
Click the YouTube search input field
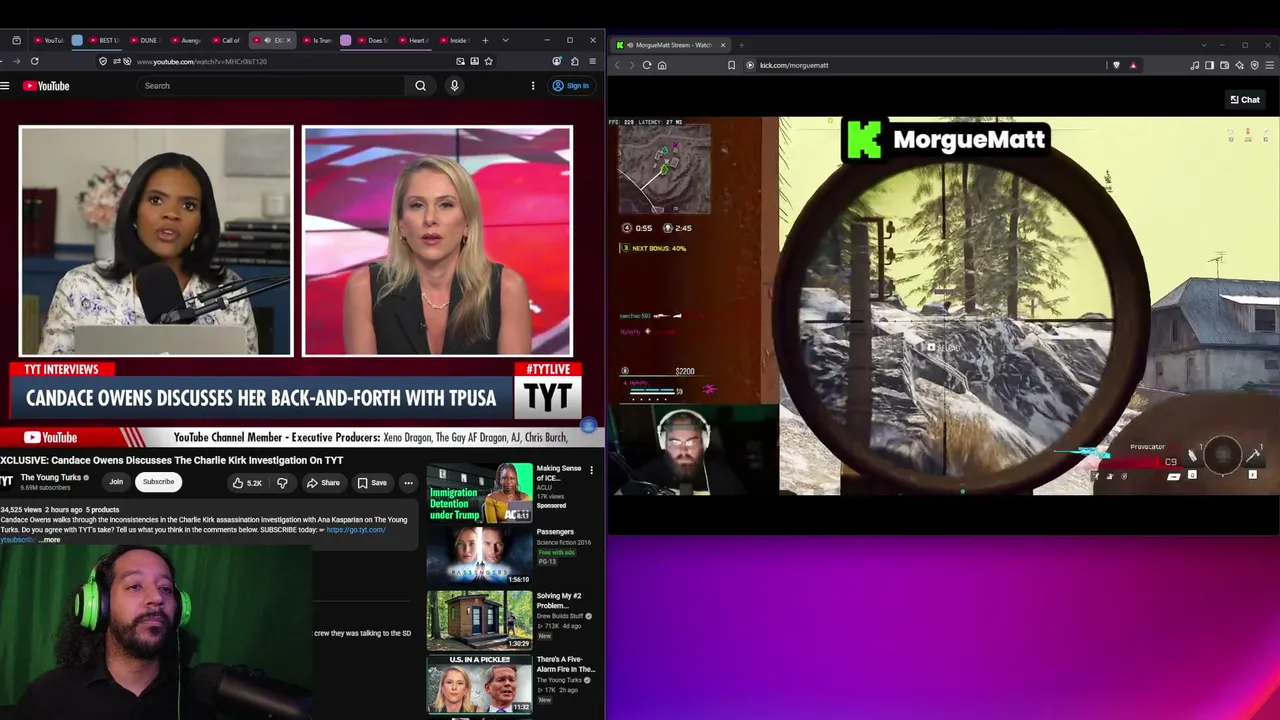click(x=270, y=86)
